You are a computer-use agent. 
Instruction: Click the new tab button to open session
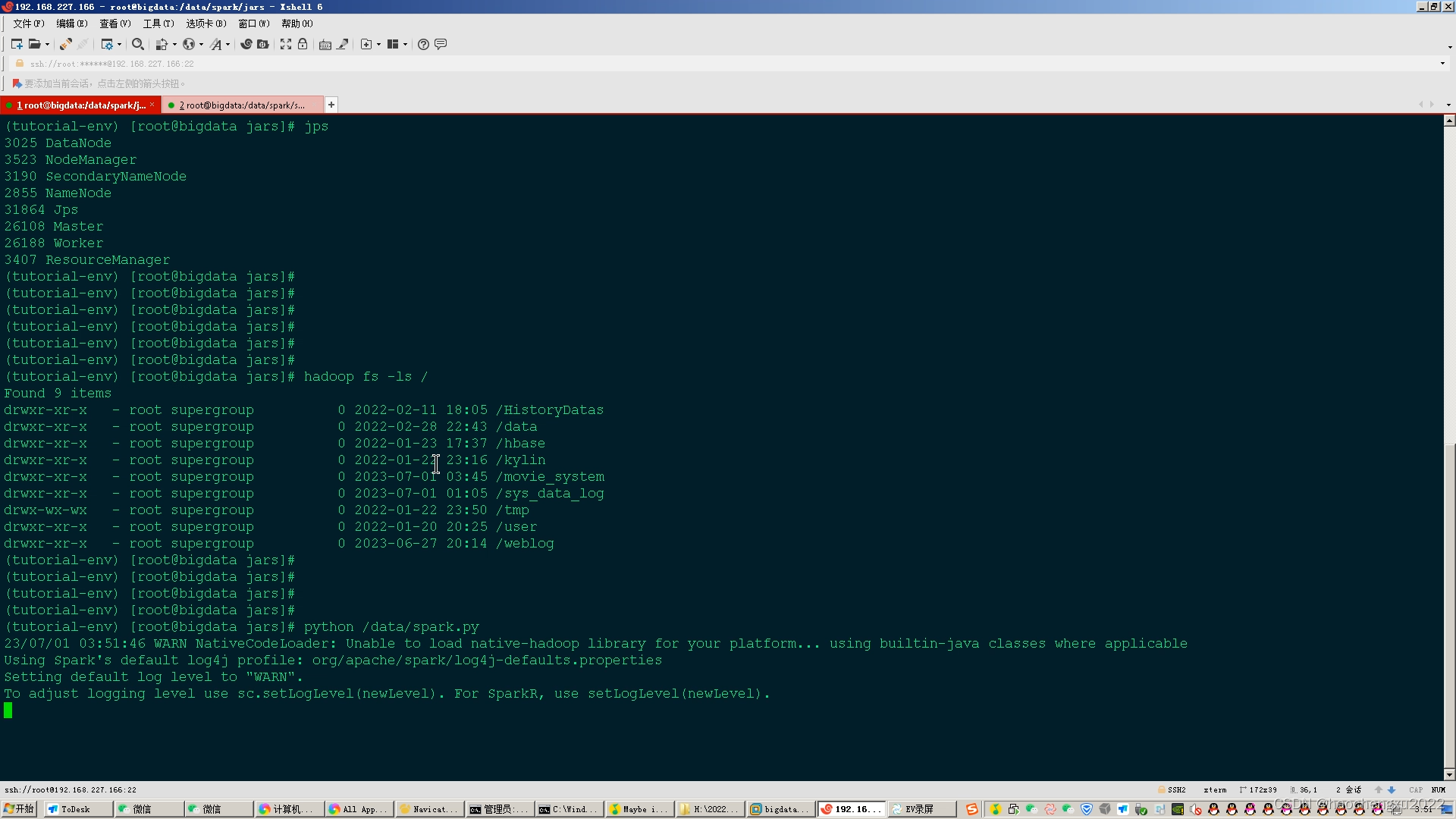(x=330, y=104)
